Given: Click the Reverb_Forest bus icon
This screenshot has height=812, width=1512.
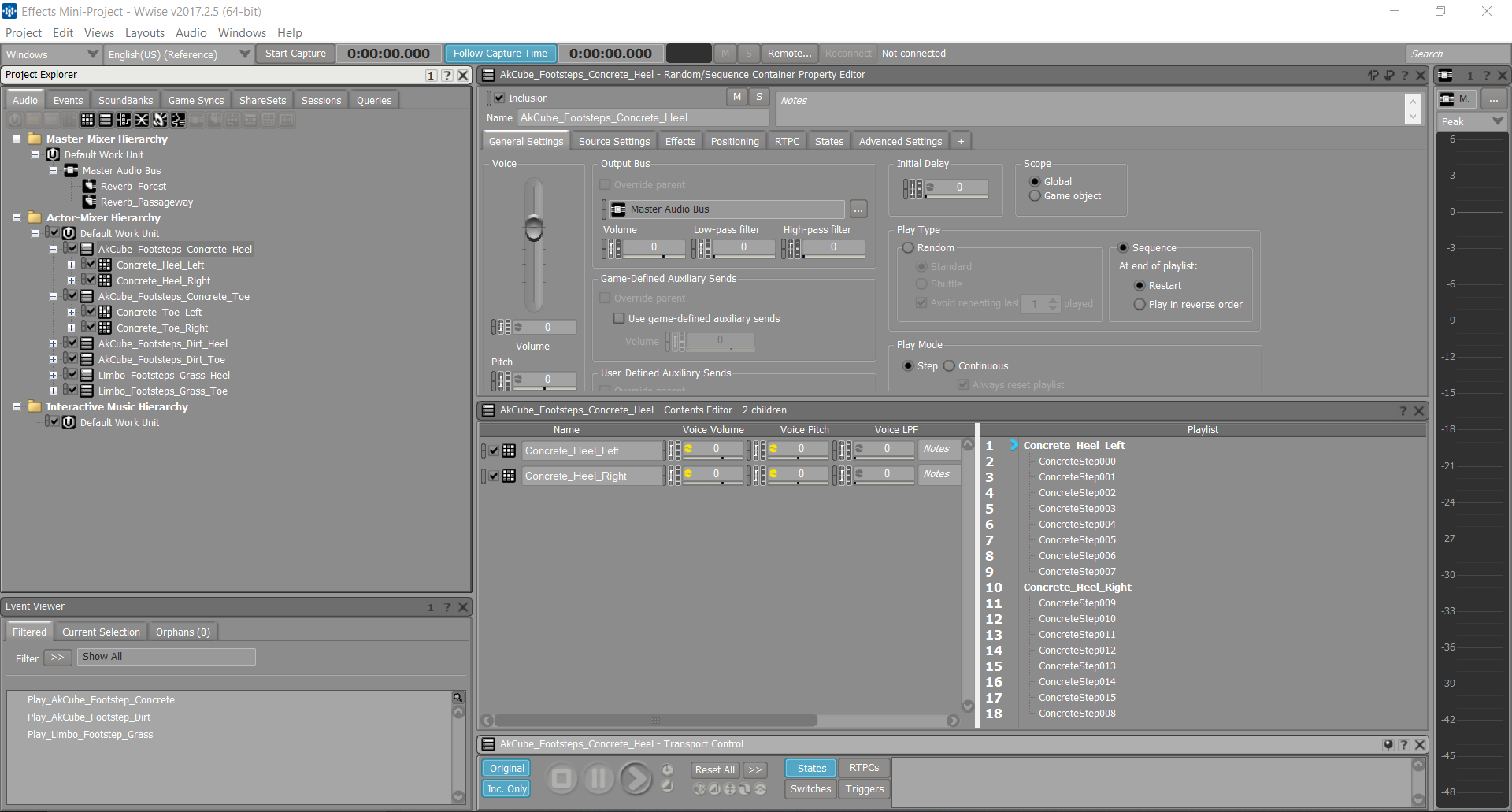Looking at the screenshot, I should [90, 187].
